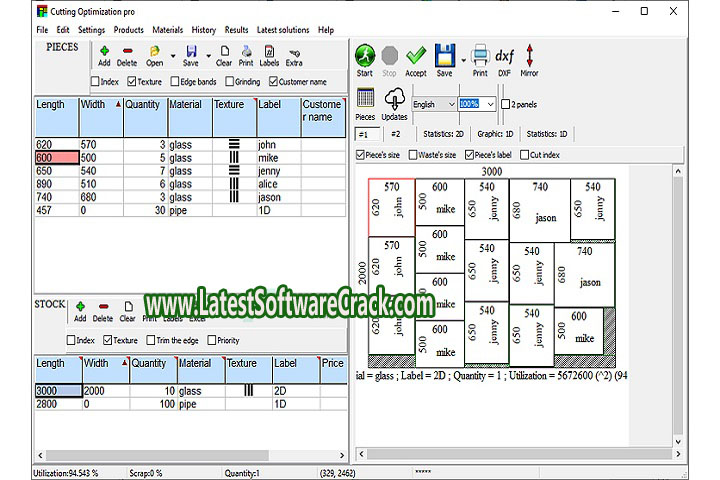Viewport: 720px width, 480px height.
Task: Sort stock by Width column header
Action: click(106, 370)
